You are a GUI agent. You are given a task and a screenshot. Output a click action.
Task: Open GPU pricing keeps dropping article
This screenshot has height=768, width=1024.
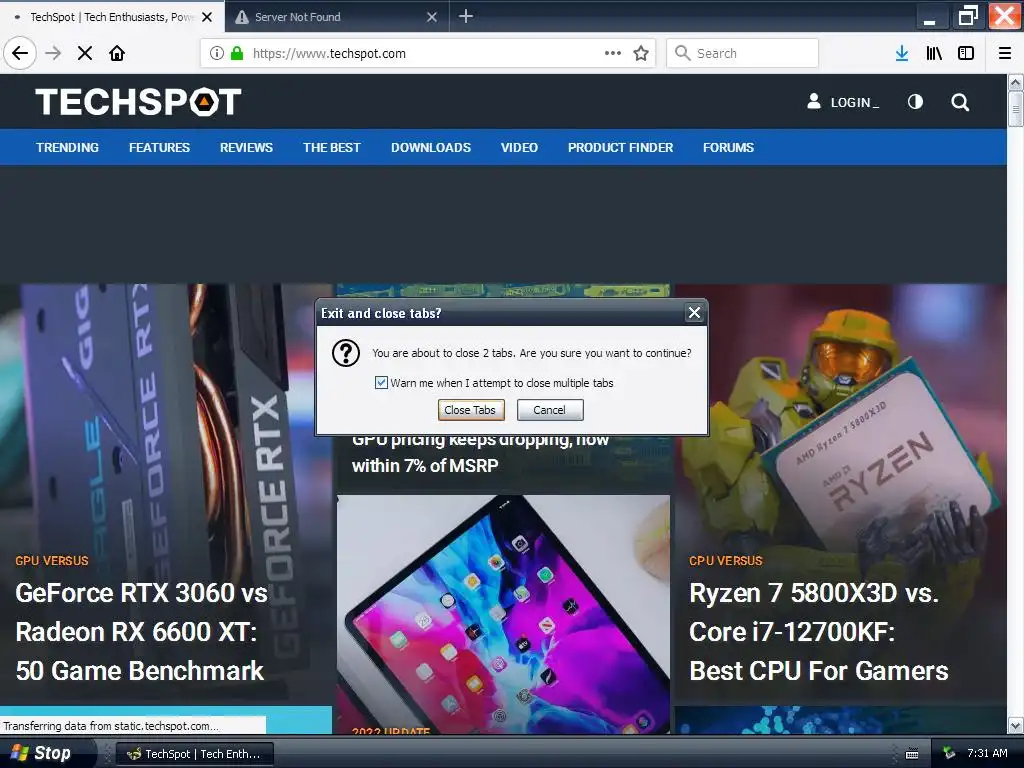pos(480,453)
